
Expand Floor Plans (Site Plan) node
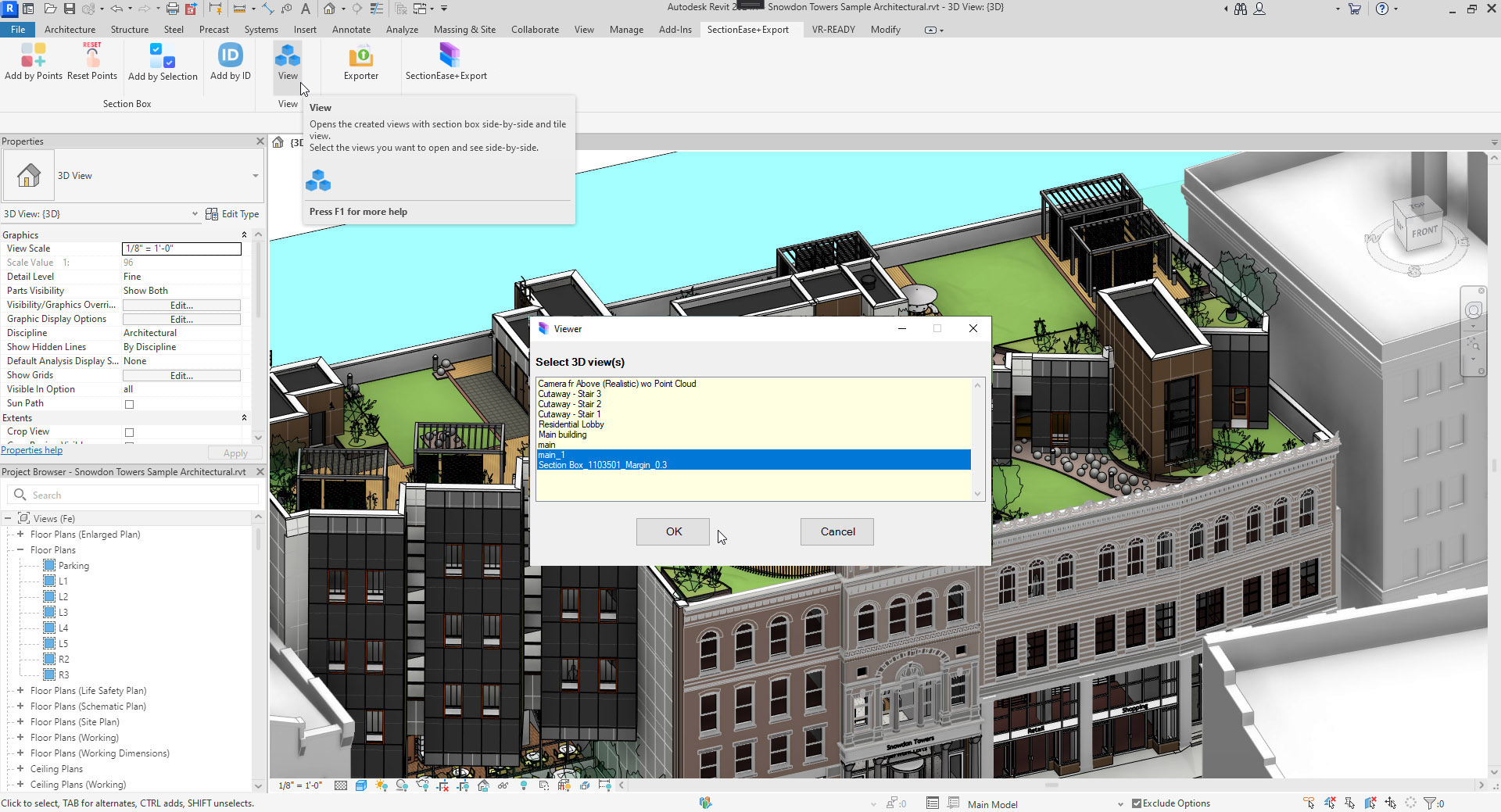coord(20,722)
